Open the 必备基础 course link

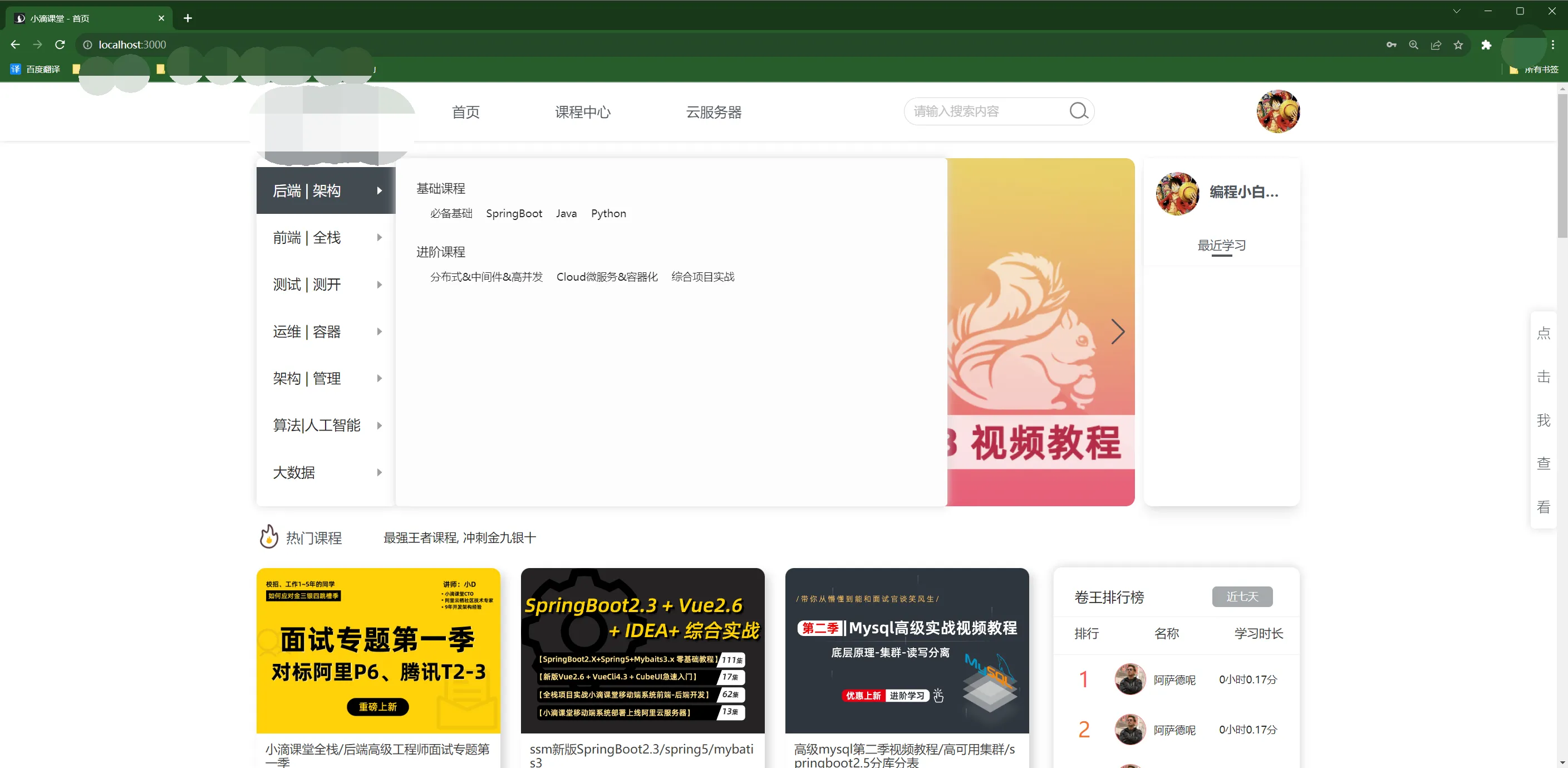point(451,213)
